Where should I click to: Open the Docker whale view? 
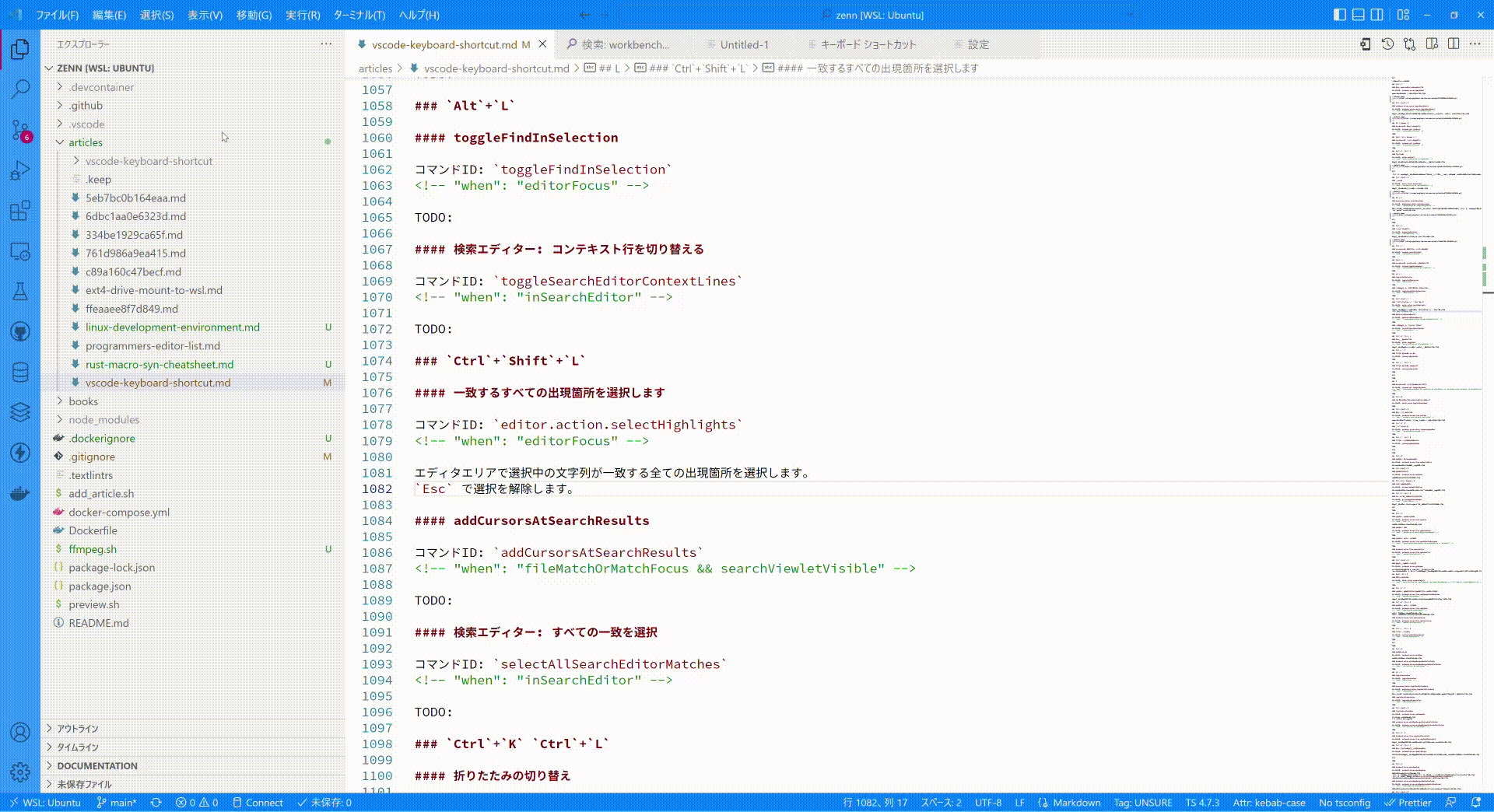20,494
